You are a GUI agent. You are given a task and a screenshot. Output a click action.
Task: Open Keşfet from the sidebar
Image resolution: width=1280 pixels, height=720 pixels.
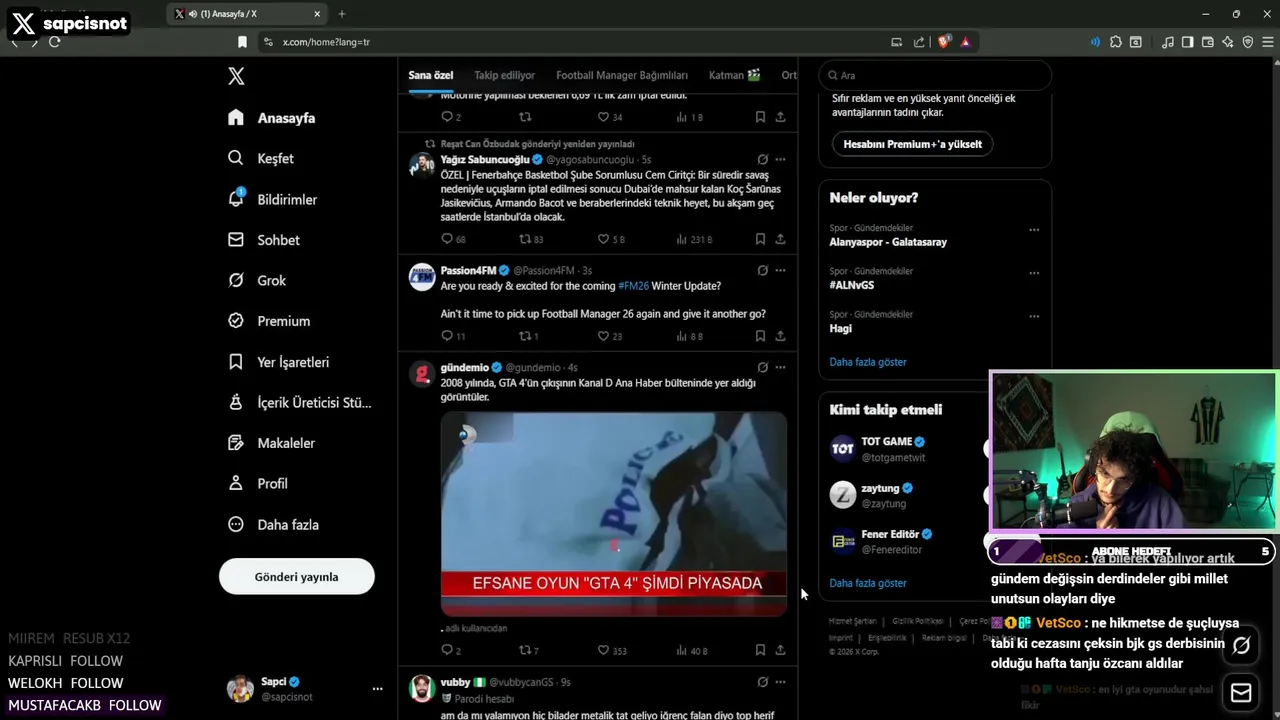[261, 158]
